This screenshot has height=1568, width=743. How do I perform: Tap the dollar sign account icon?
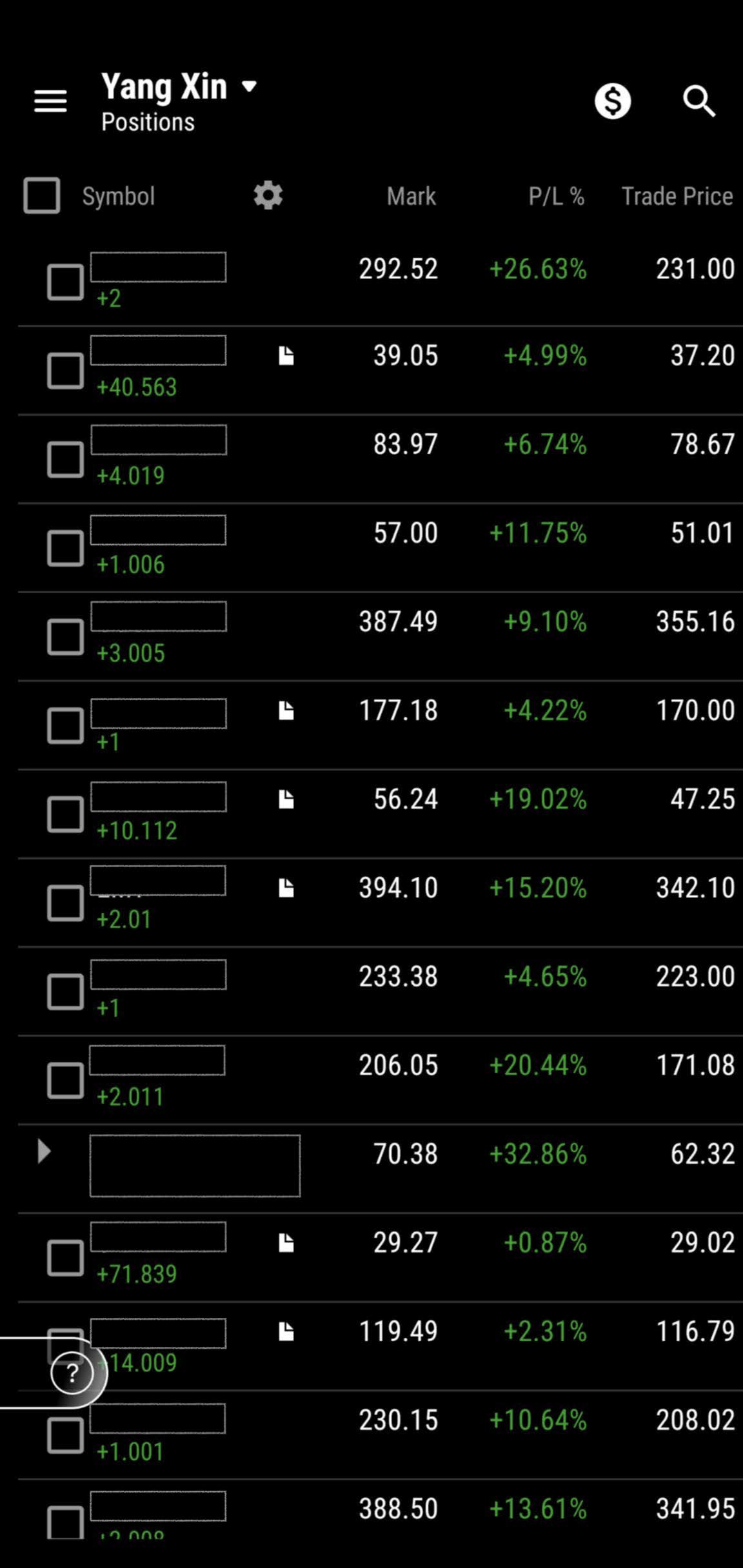pyautogui.click(x=612, y=101)
